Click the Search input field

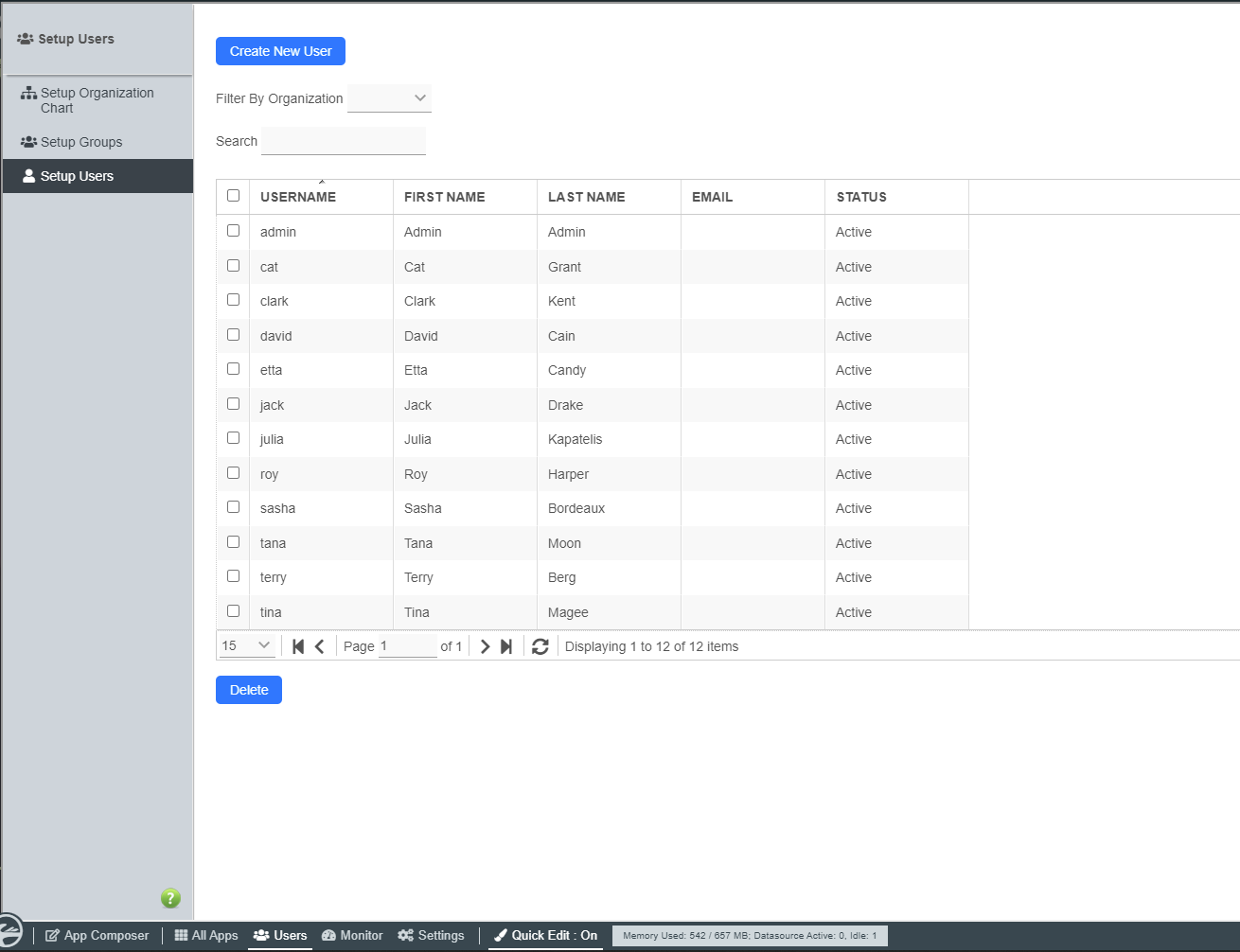pyautogui.click(x=344, y=141)
